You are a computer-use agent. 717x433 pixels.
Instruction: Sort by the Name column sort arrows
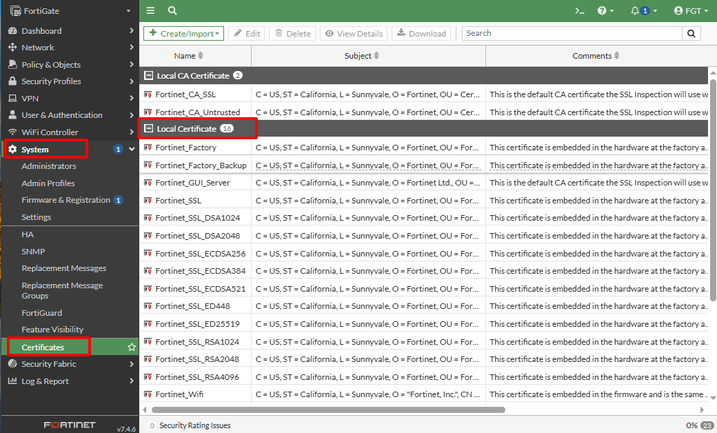pyautogui.click(x=201, y=56)
